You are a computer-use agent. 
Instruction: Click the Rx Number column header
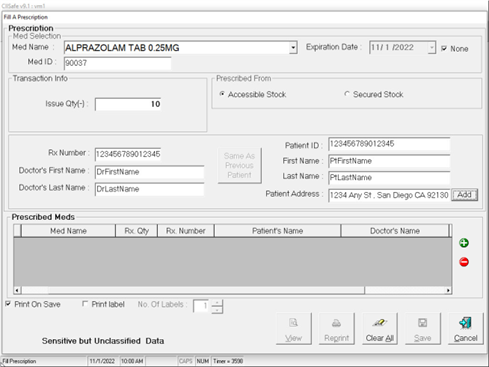tap(186, 231)
